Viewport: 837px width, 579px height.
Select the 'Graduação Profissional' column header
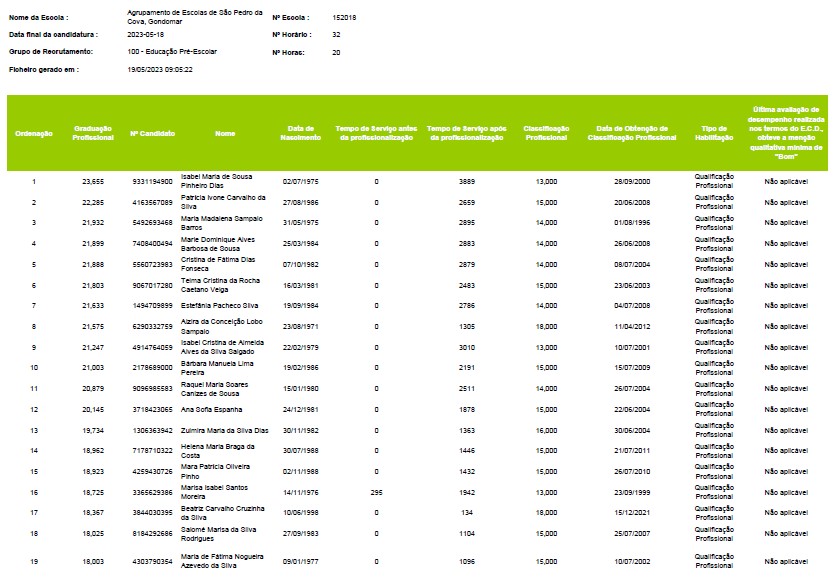(x=93, y=133)
